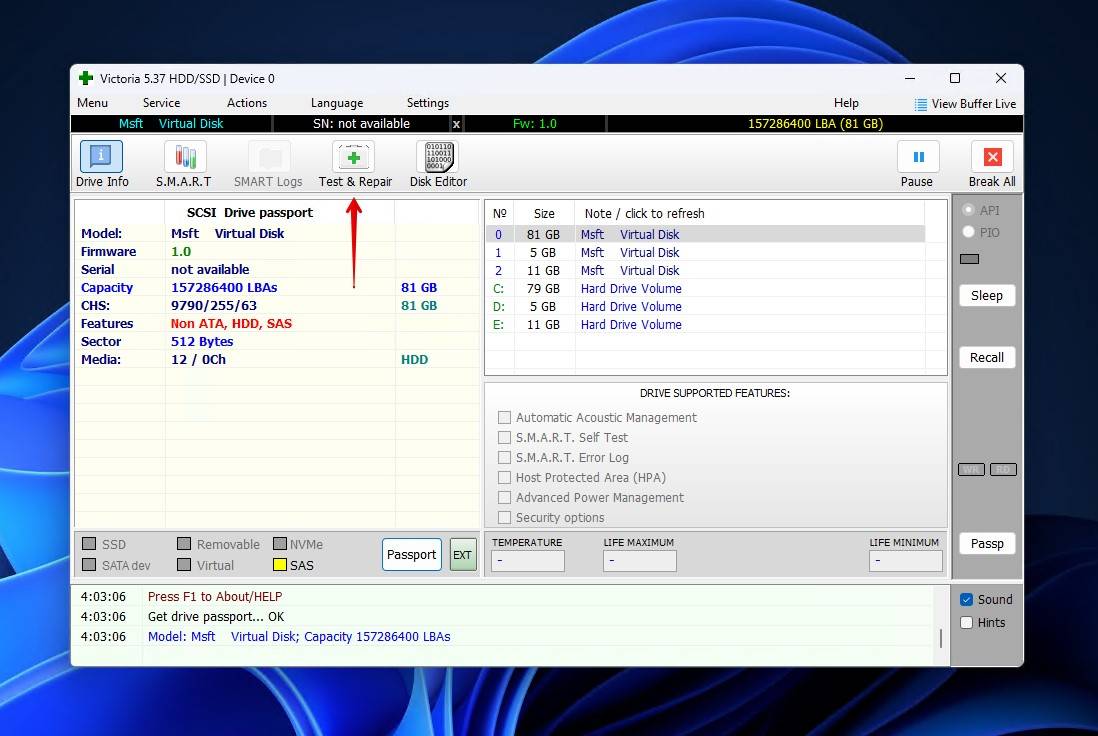Click 157286400 LBA (81 GB) header text
Screen dimensions: 1098x736
click(815, 124)
